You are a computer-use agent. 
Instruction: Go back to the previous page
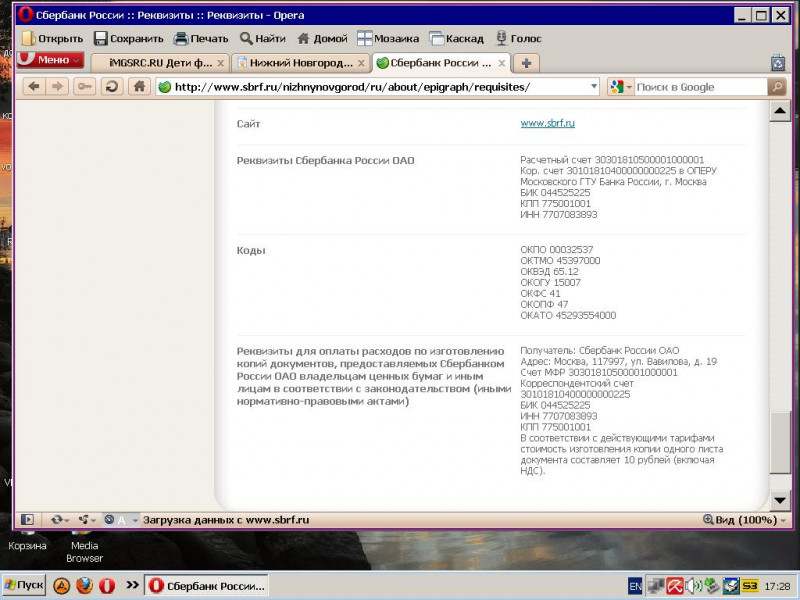click(x=34, y=87)
